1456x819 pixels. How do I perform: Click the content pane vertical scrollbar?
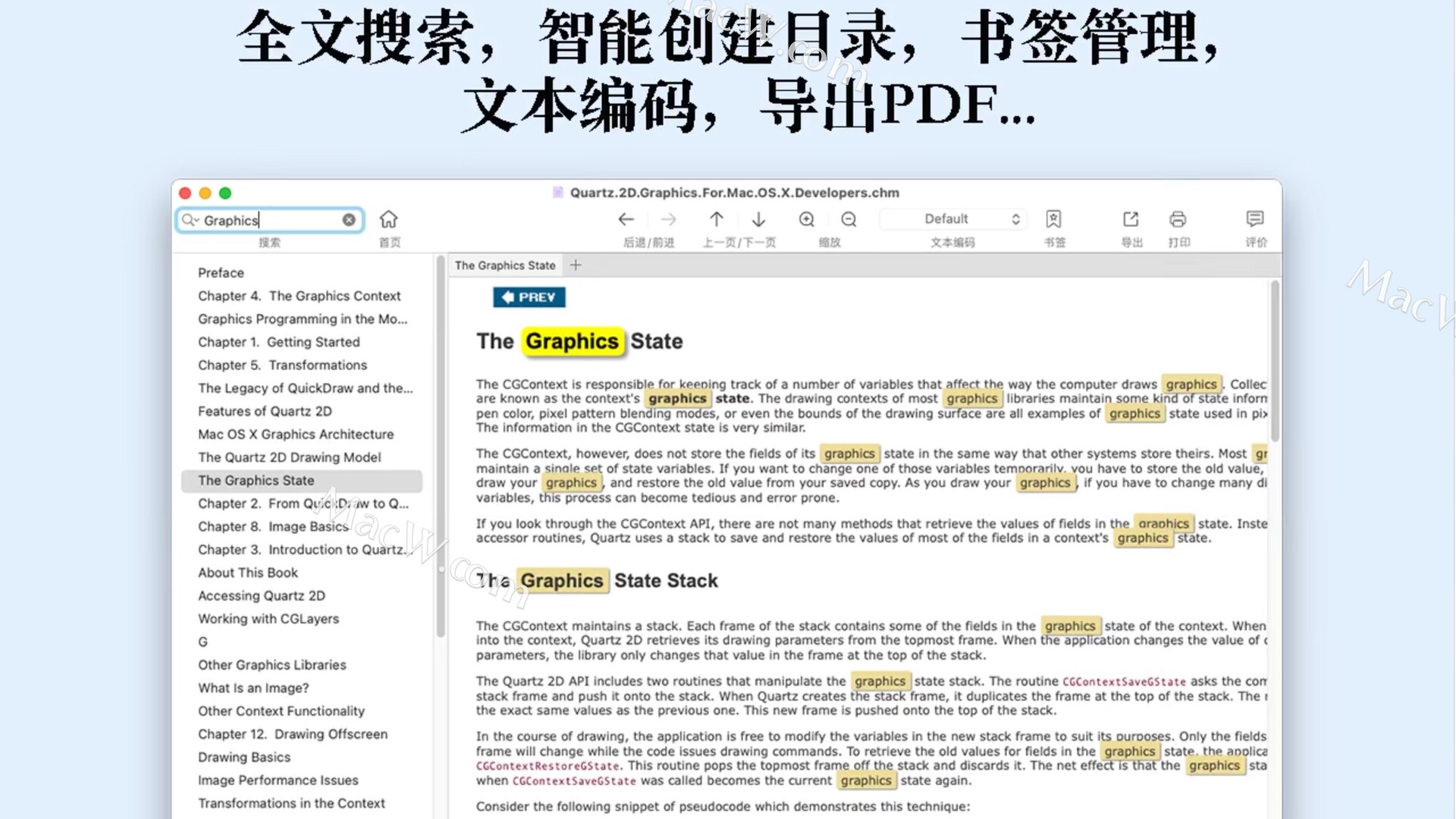click(x=1276, y=362)
